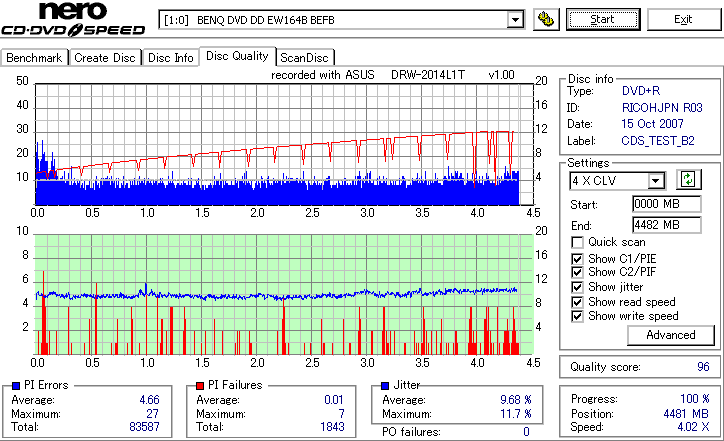Open the Advanced settings button
The image size is (724, 441).
click(670, 335)
